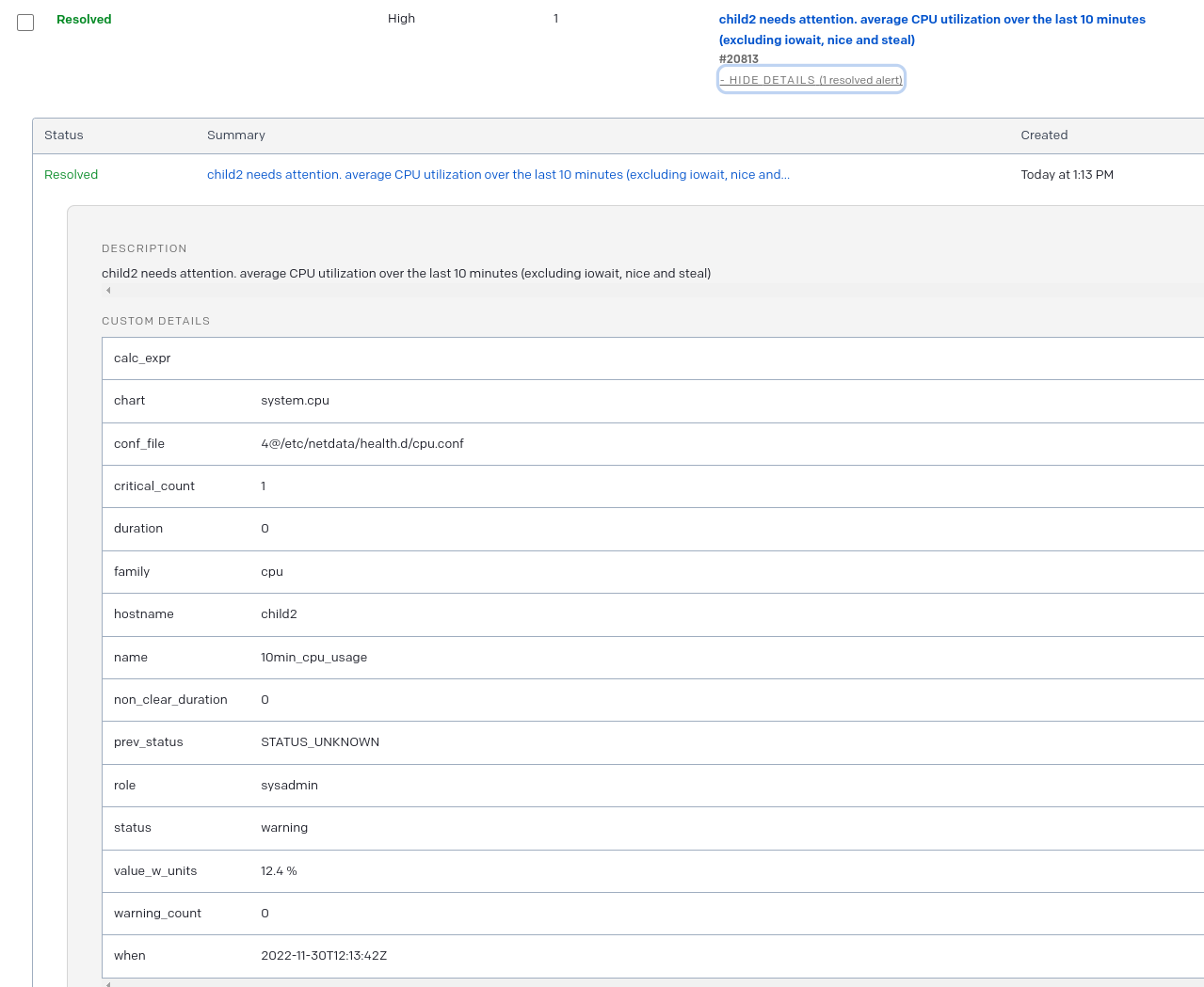This screenshot has height=987, width=1204.
Task: Select the green Resolved status label
Action: point(71,174)
